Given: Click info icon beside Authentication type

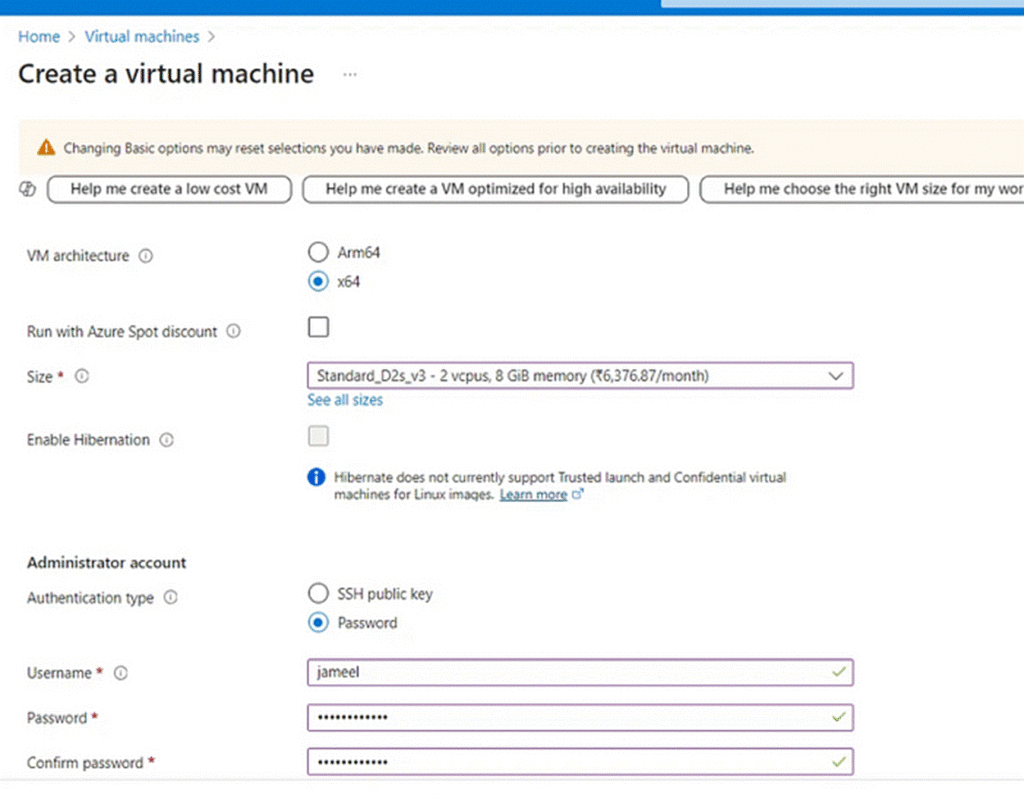Looking at the screenshot, I should (x=171, y=598).
